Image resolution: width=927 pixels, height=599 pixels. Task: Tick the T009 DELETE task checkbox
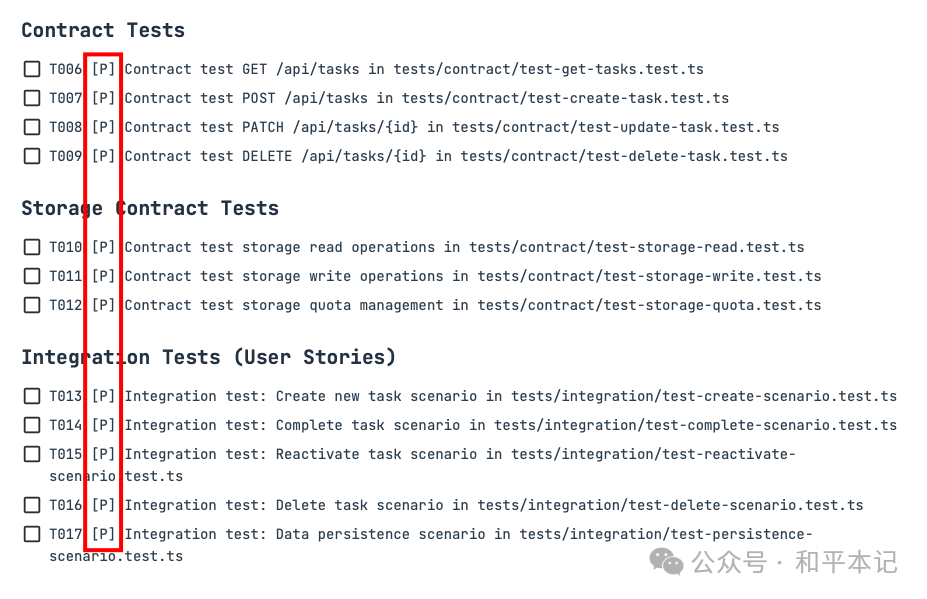(x=32, y=156)
